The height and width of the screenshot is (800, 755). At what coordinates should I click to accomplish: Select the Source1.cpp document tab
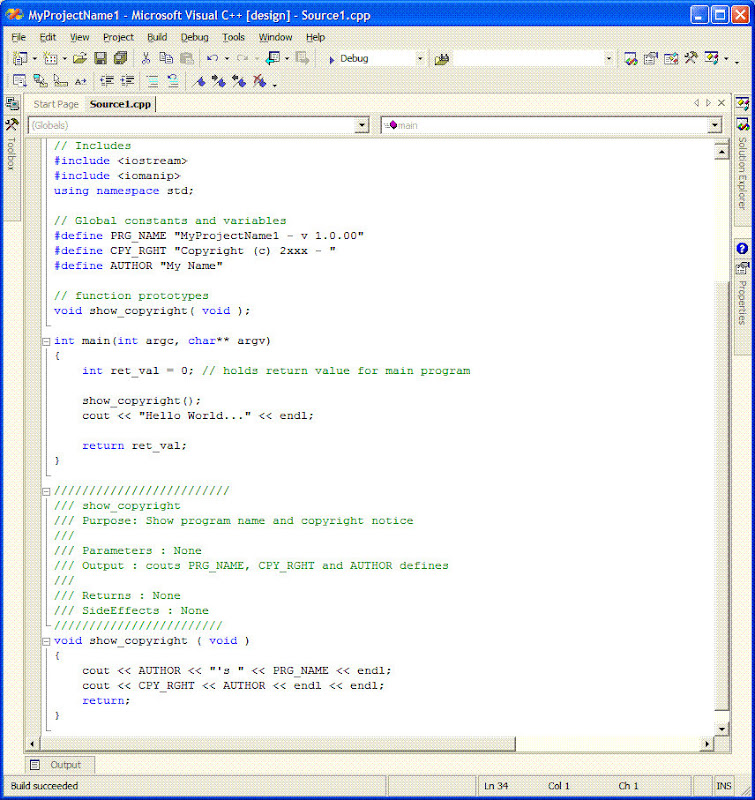point(120,104)
